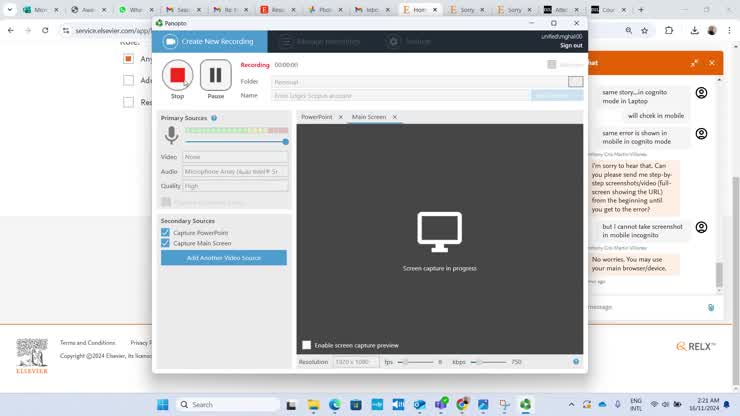
Task: Click the blue button beside the Name field
Action: (557, 96)
